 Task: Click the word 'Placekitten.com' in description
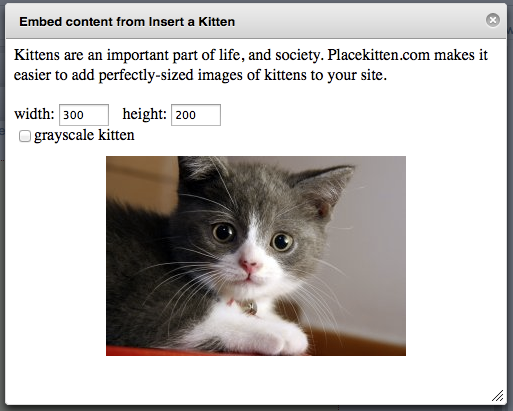379,55
